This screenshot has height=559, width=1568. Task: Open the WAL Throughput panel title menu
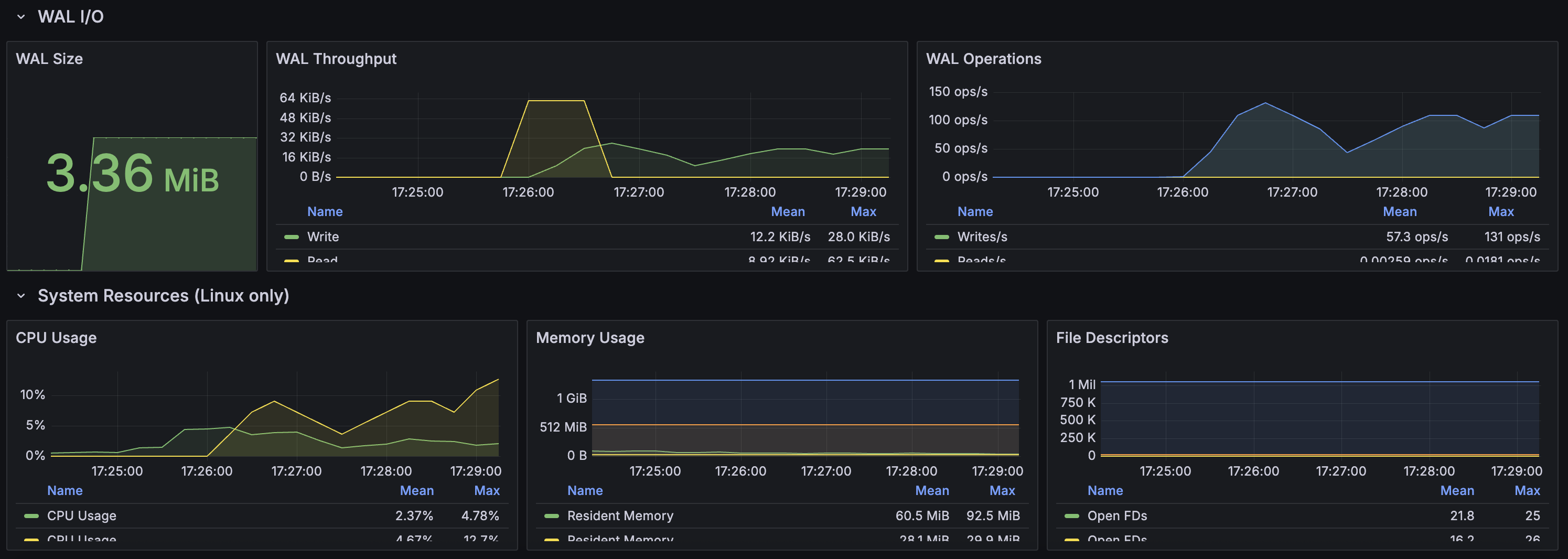coord(336,59)
